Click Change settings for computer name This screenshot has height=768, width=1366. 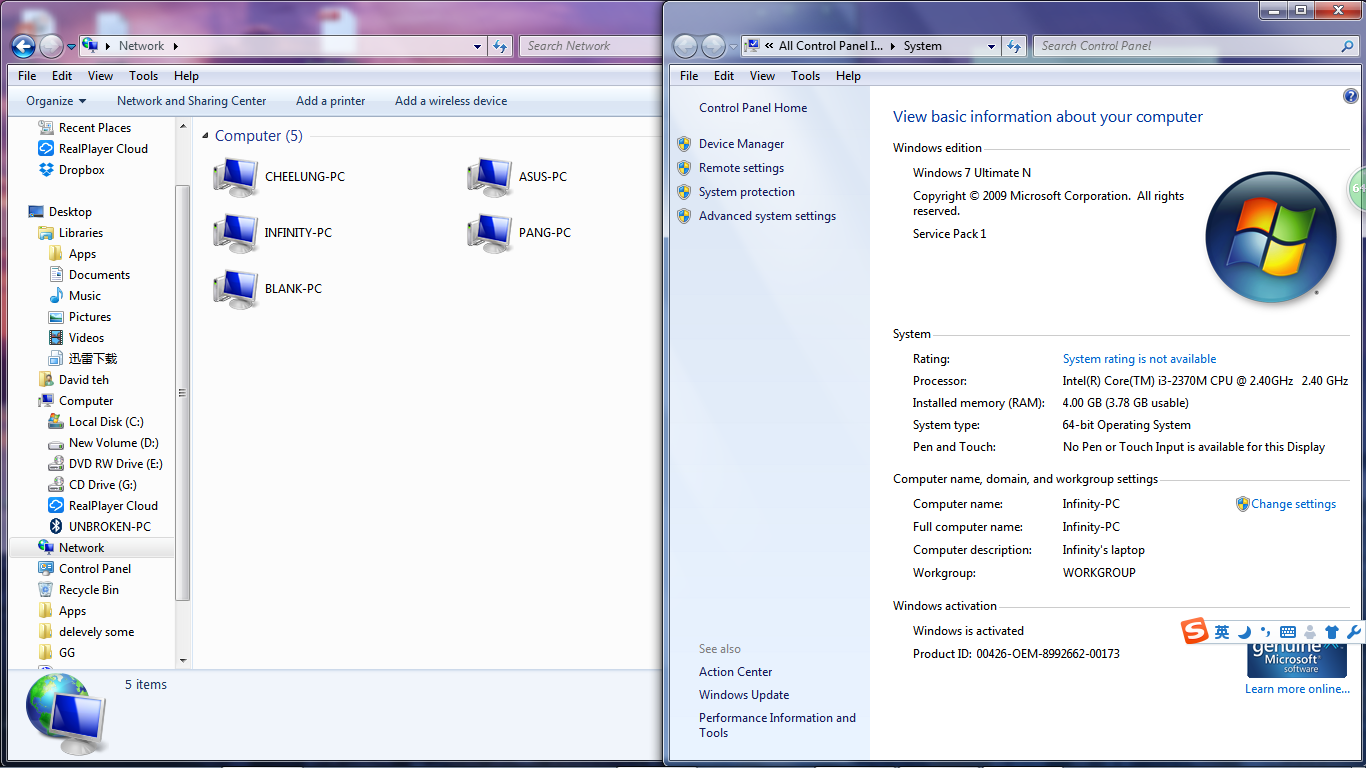[1293, 504]
